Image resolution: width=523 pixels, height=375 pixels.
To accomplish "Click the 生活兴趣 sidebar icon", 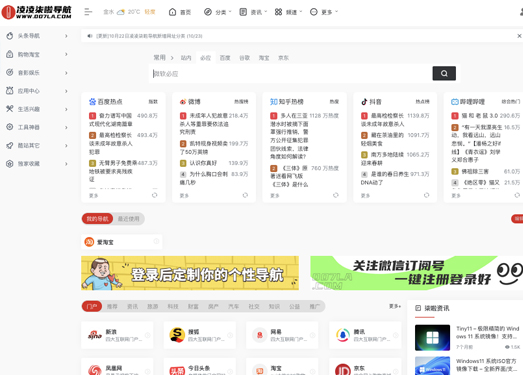I will click(10, 109).
